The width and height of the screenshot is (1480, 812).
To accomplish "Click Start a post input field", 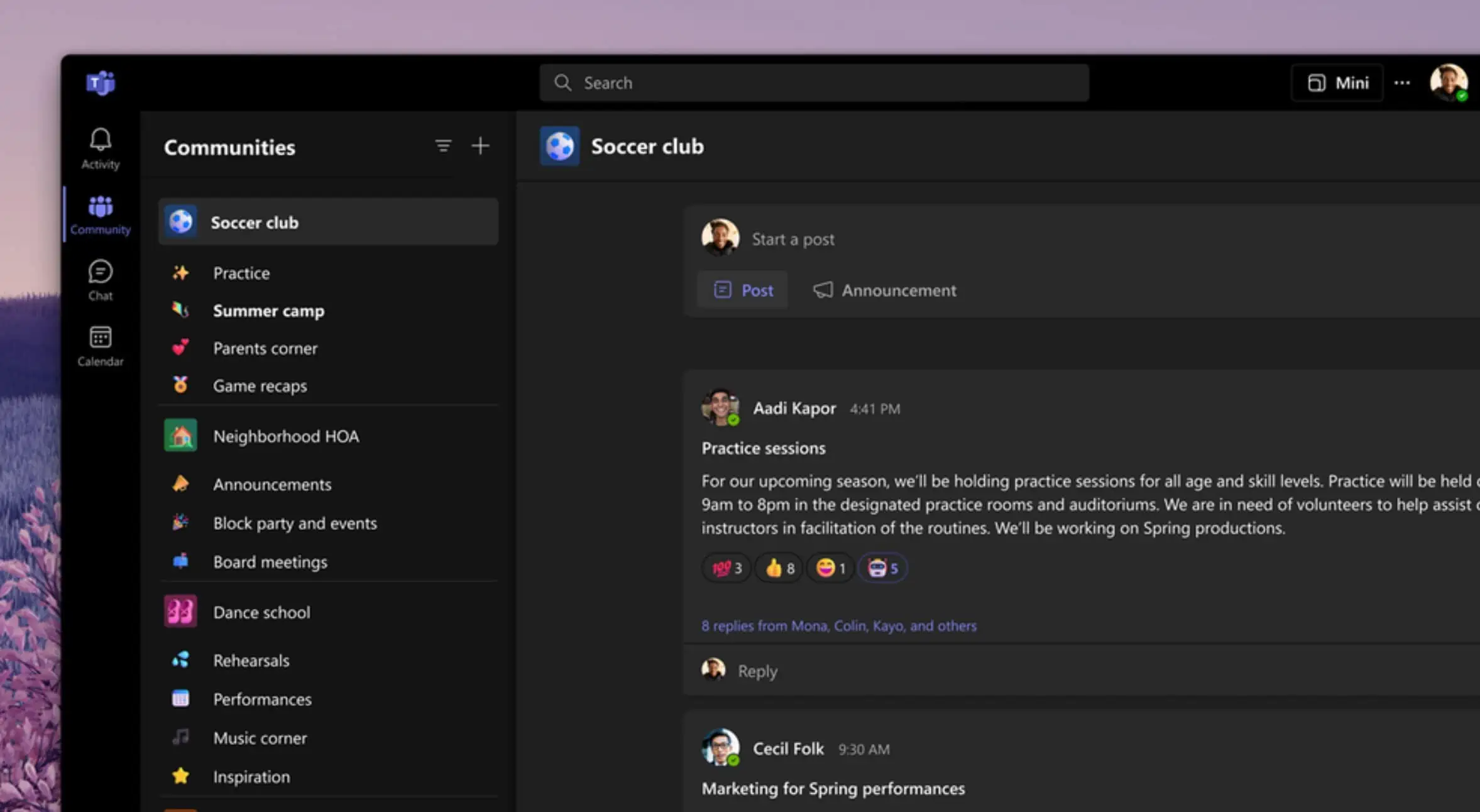I will pyautogui.click(x=794, y=238).
